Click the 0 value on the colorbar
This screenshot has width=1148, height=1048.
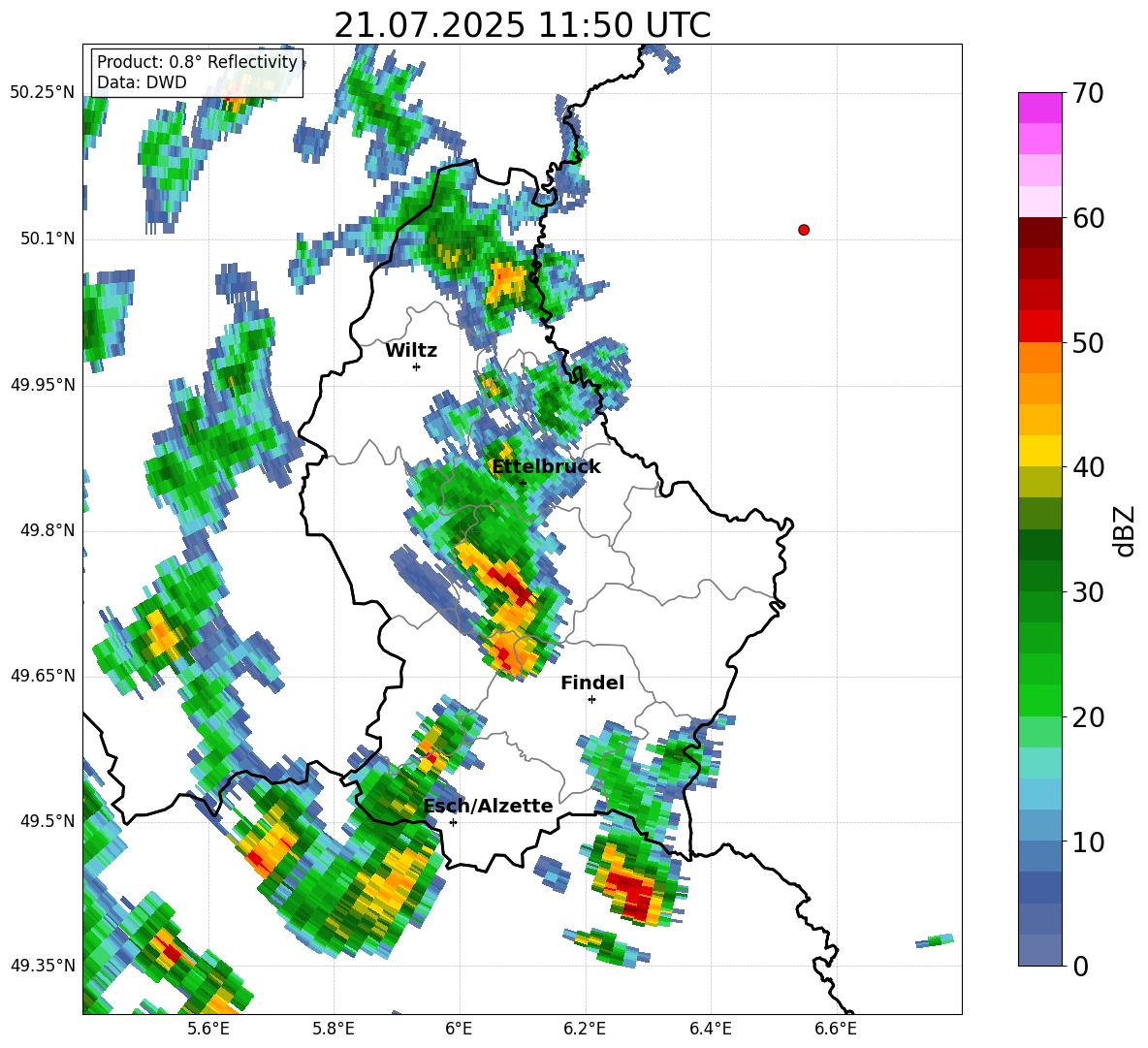[x=1080, y=967]
